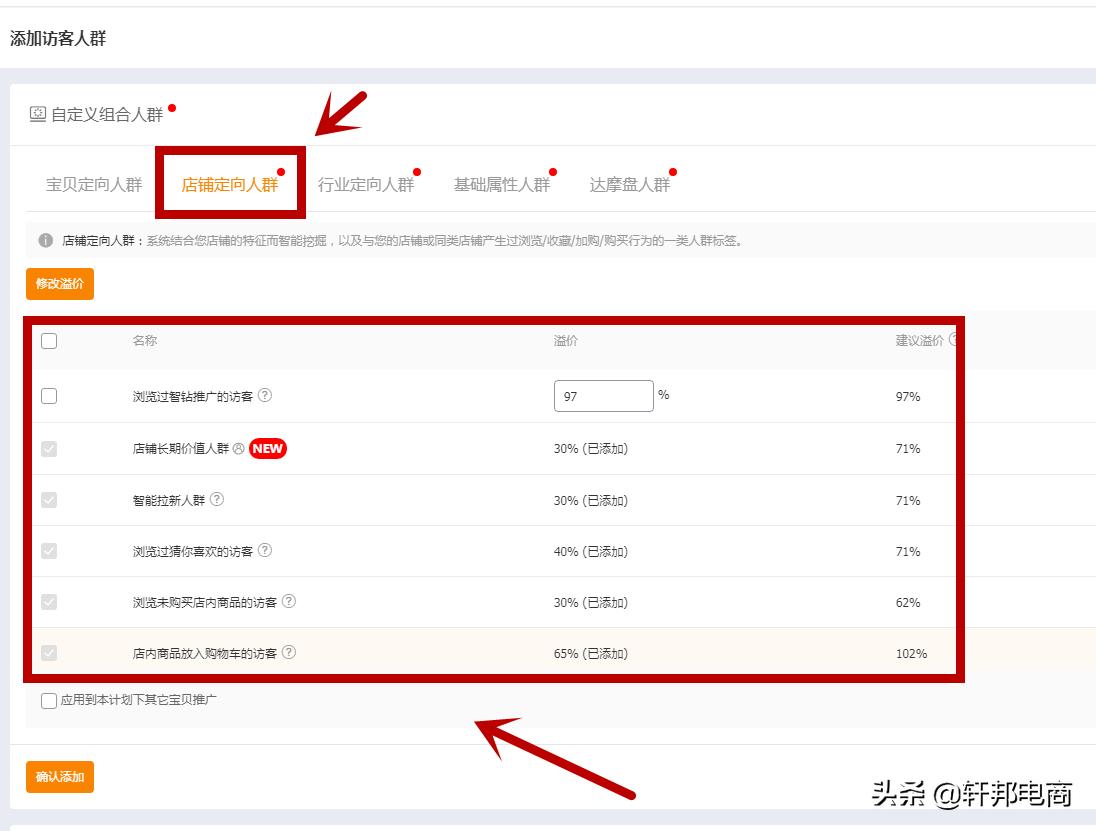Click the 浏览过猜你喜欢的访客 row checkbox
This screenshot has height=831, width=1096.
pos(49,551)
